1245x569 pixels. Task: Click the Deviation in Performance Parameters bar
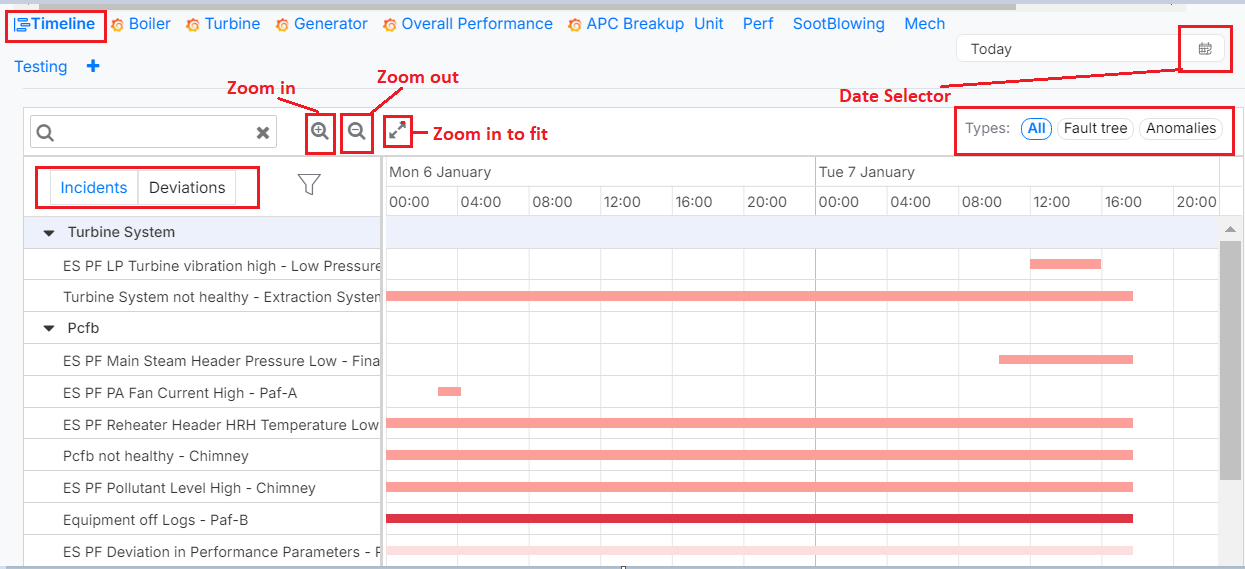759,550
